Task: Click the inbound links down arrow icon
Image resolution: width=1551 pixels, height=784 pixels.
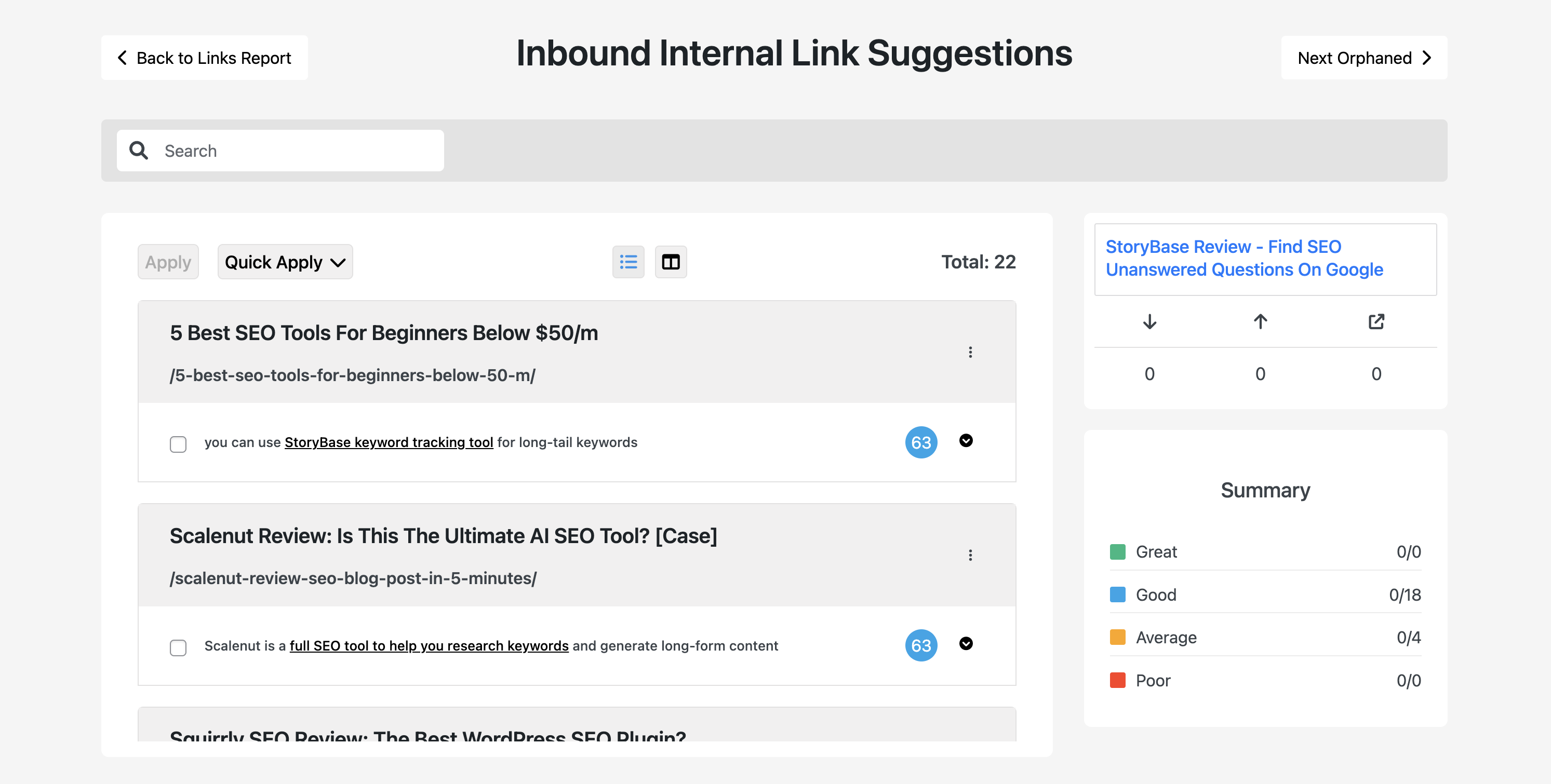Action: click(1149, 322)
